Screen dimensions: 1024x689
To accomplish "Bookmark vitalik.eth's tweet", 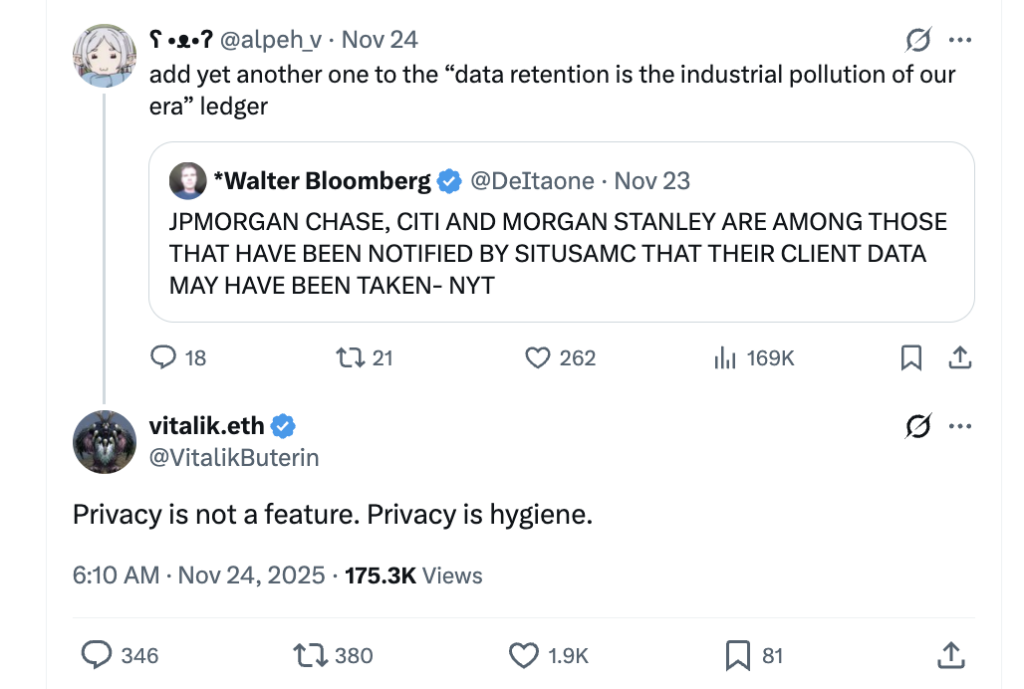I will point(737,655).
